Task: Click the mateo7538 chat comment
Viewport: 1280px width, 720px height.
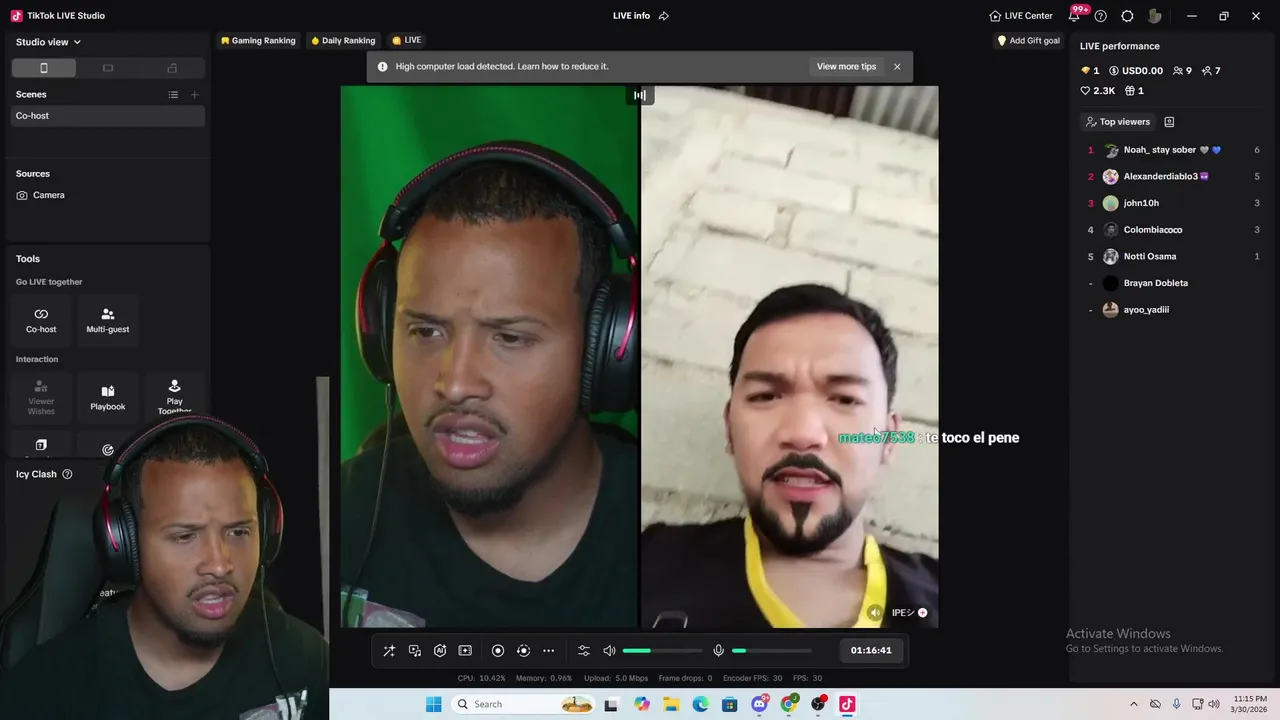Action: (x=928, y=438)
